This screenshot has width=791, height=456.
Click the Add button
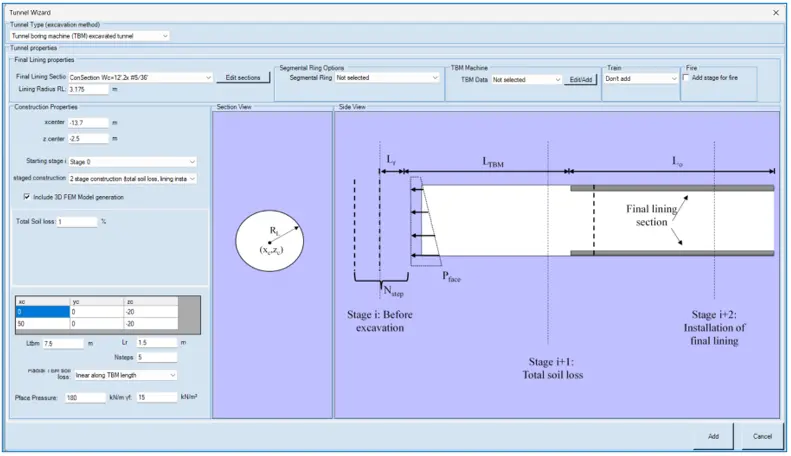(713, 436)
